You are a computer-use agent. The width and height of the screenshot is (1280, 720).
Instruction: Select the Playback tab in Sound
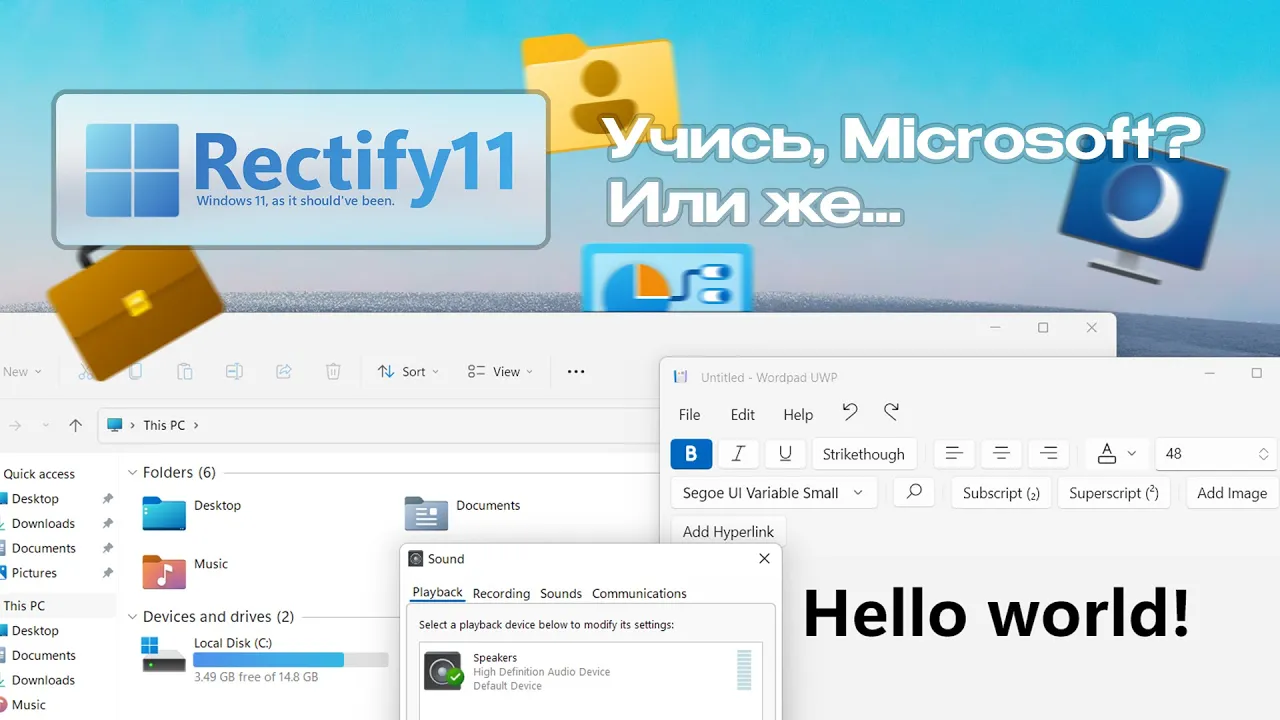point(438,592)
